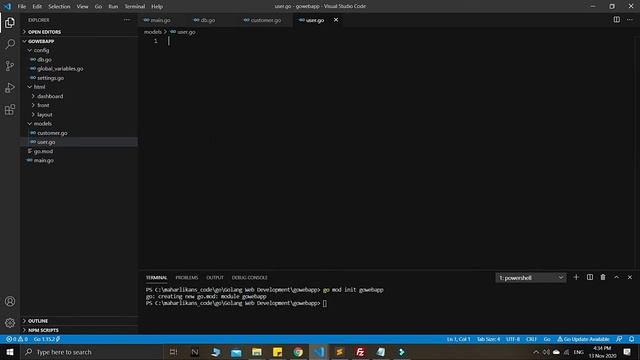The width and height of the screenshot is (640, 360).
Task: Switch to the Debug Console tab
Action: click(x=250, y=277)
